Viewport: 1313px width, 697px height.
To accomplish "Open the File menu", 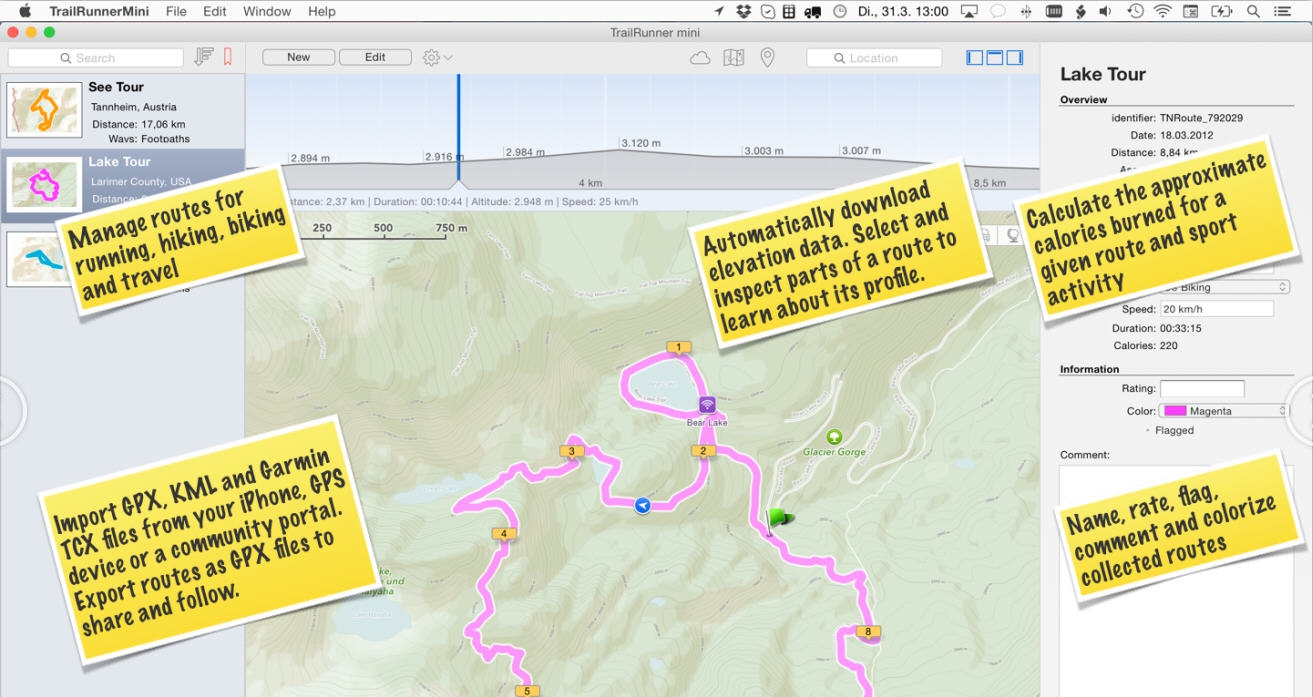I will coord(175,11).
